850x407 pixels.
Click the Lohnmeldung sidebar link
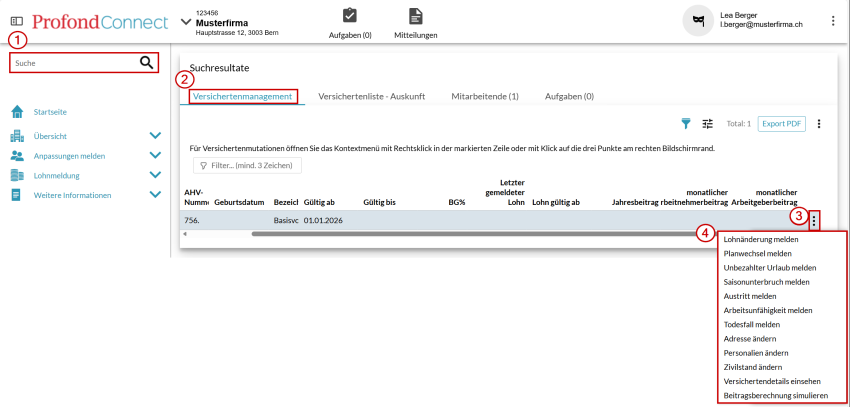point(57,176)
